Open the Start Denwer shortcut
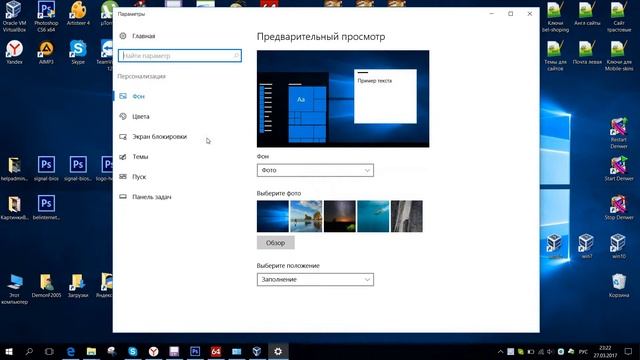Viewport: 640px width, 360px height. (x=619, y=169)
